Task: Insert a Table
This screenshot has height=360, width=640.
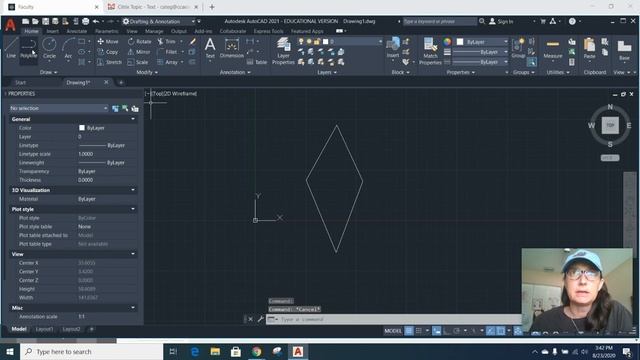Action: point(257,62)
